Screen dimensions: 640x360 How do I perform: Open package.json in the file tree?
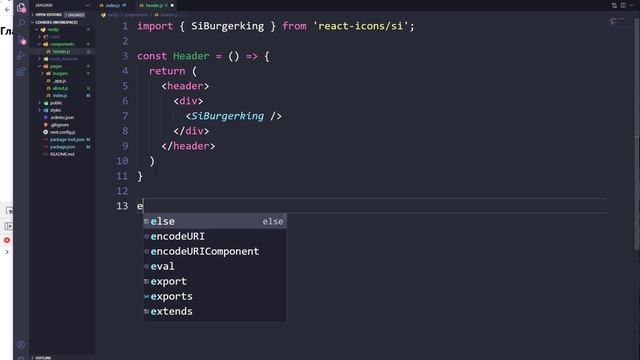point(62,147)
